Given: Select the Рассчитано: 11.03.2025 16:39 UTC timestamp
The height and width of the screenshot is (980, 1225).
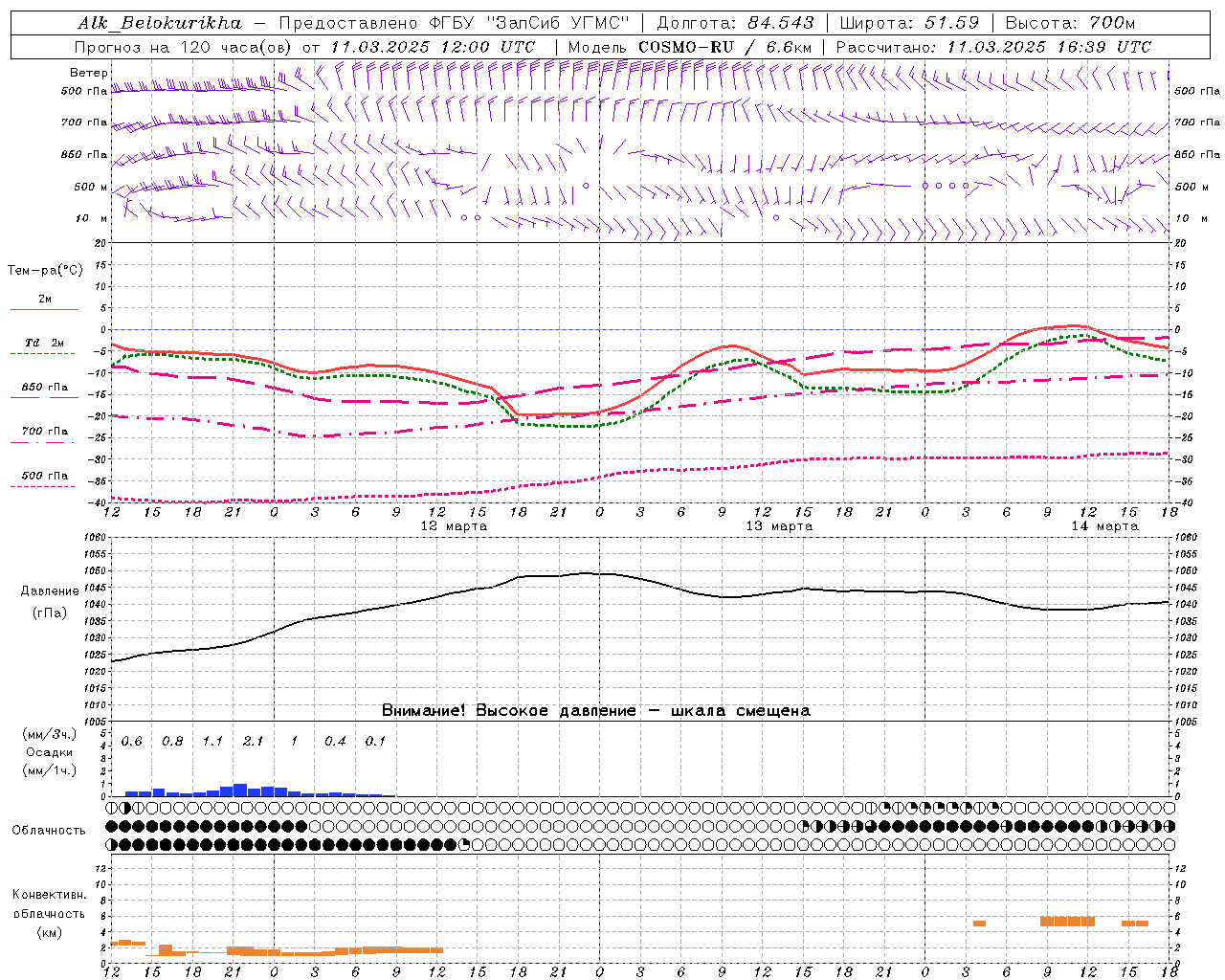Looking at the screenshot, I should pyautogui.click(x=994, y=47).
